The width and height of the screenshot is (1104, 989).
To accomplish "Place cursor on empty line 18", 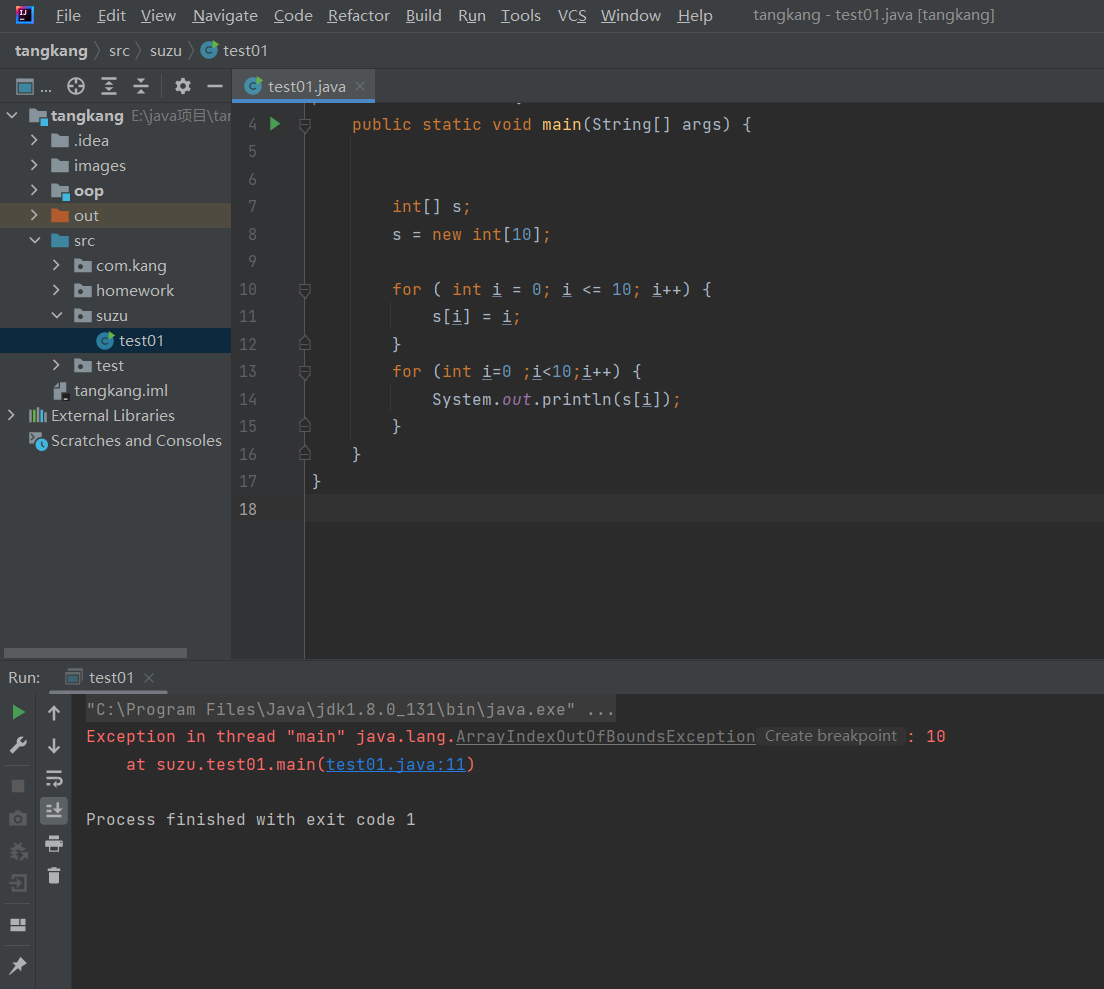I will pos(704,508).
